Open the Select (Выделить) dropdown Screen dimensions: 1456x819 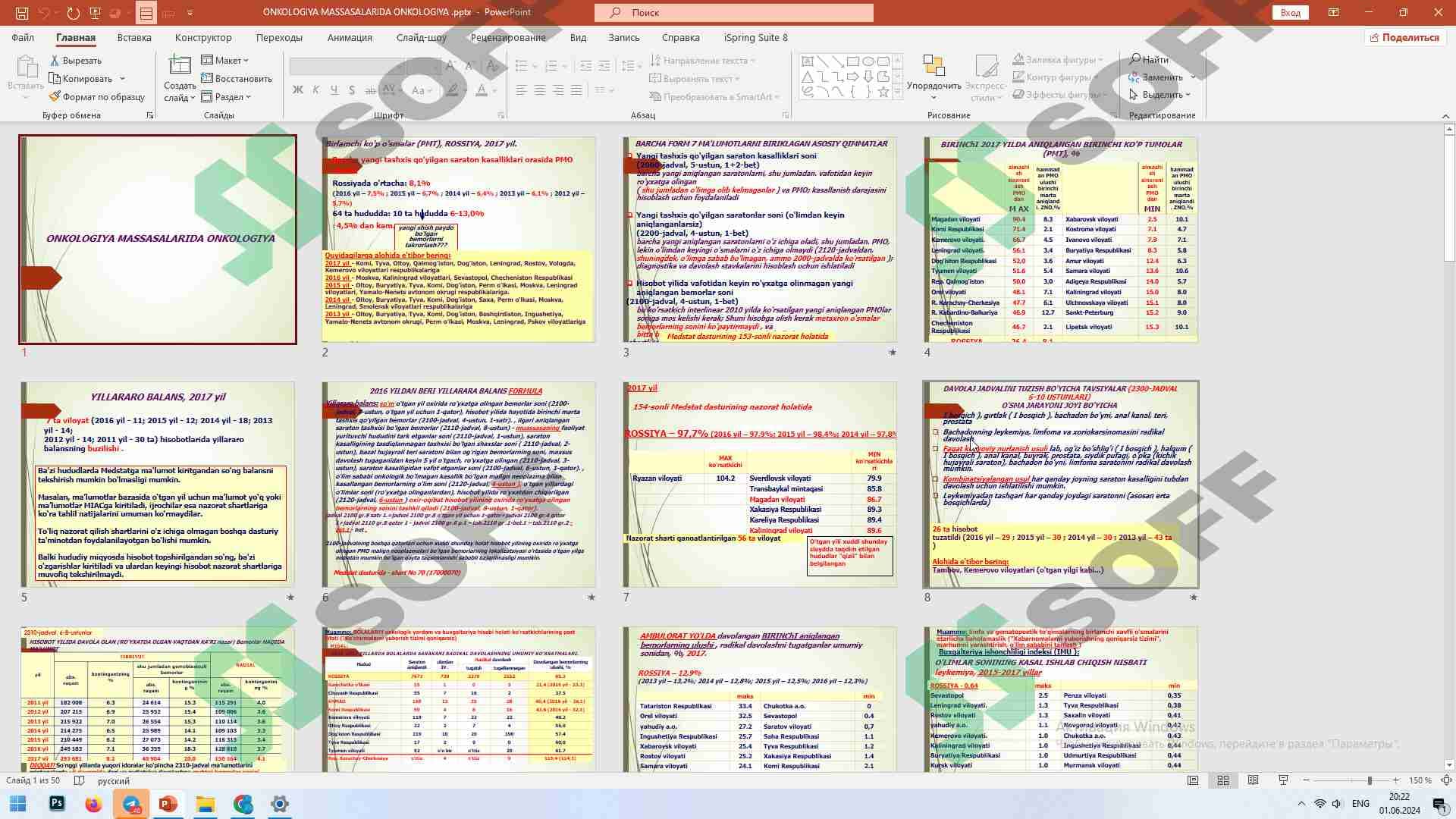(x=1160, y=95)
